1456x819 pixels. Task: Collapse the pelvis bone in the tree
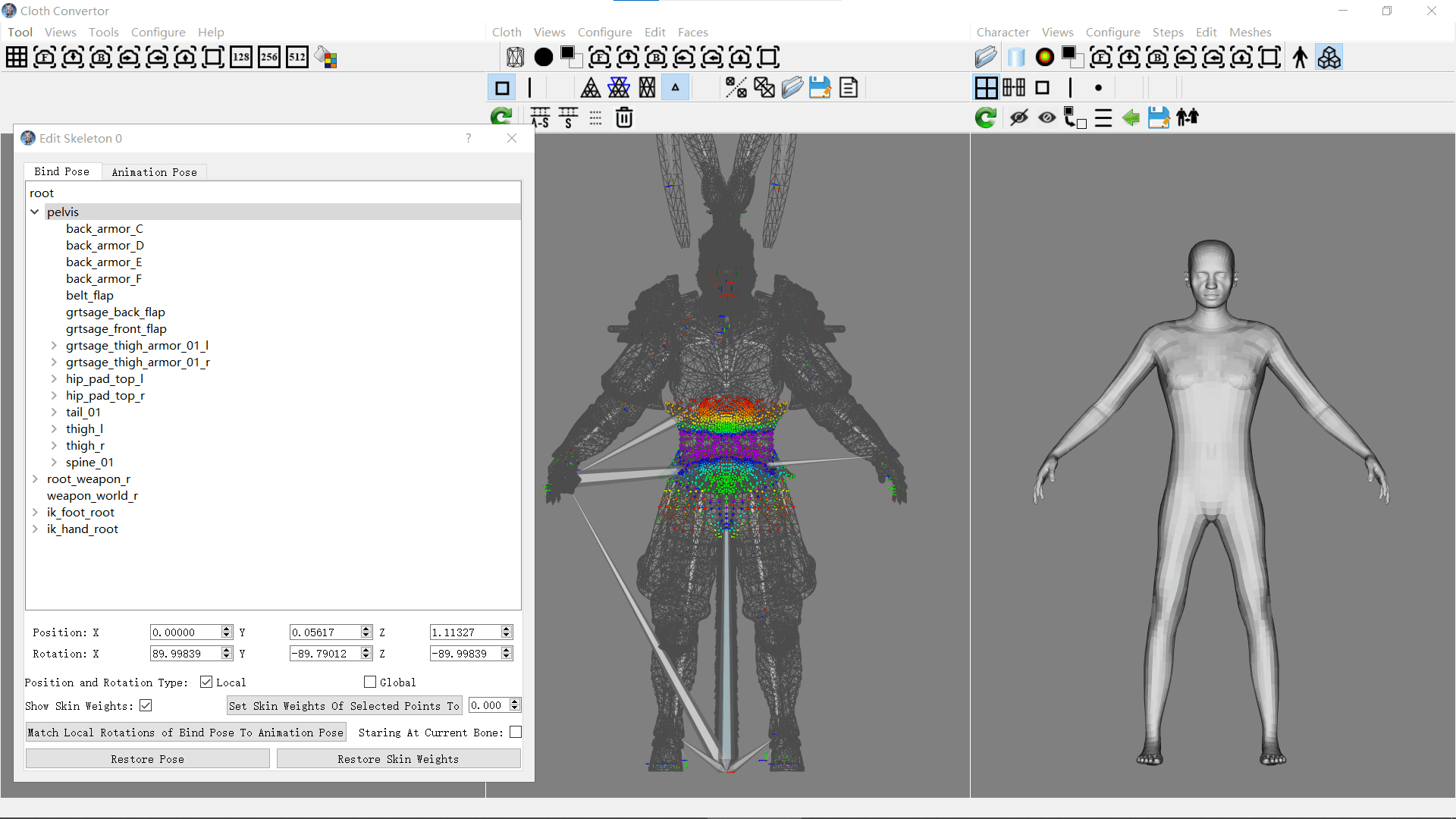pos(34,212)
